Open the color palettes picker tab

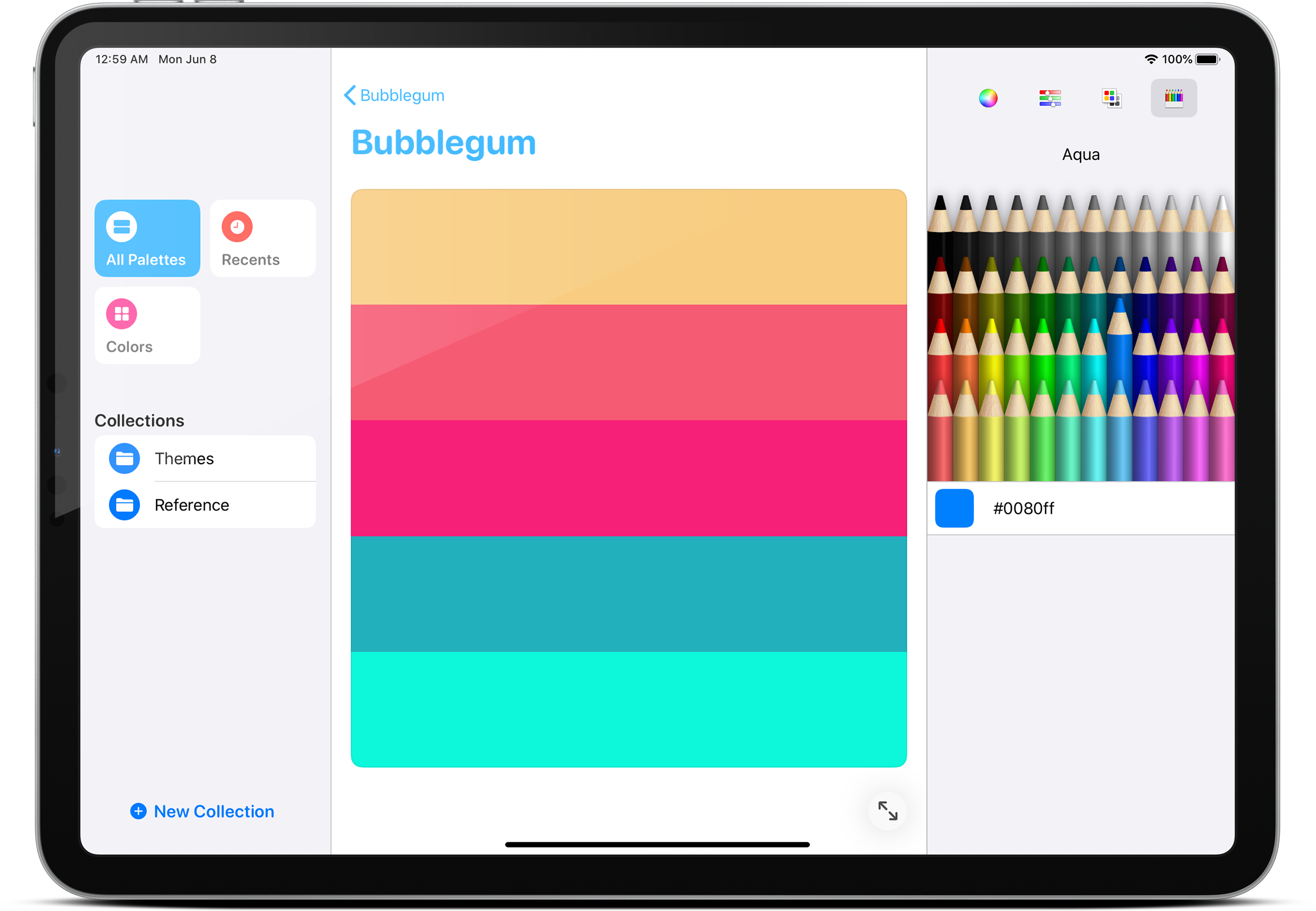point(1111,98)
